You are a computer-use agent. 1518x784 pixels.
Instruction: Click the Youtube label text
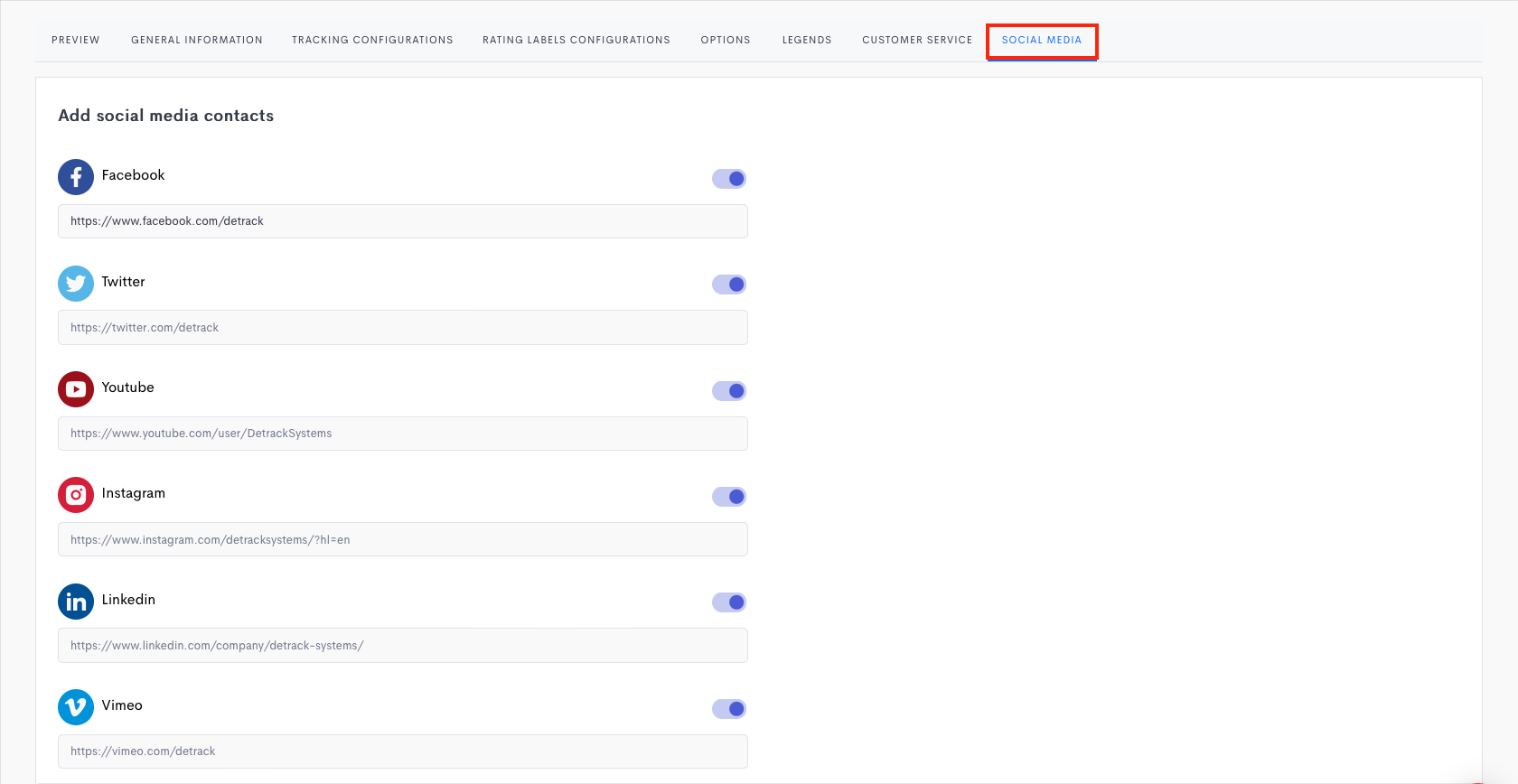(x=127, y=387)
